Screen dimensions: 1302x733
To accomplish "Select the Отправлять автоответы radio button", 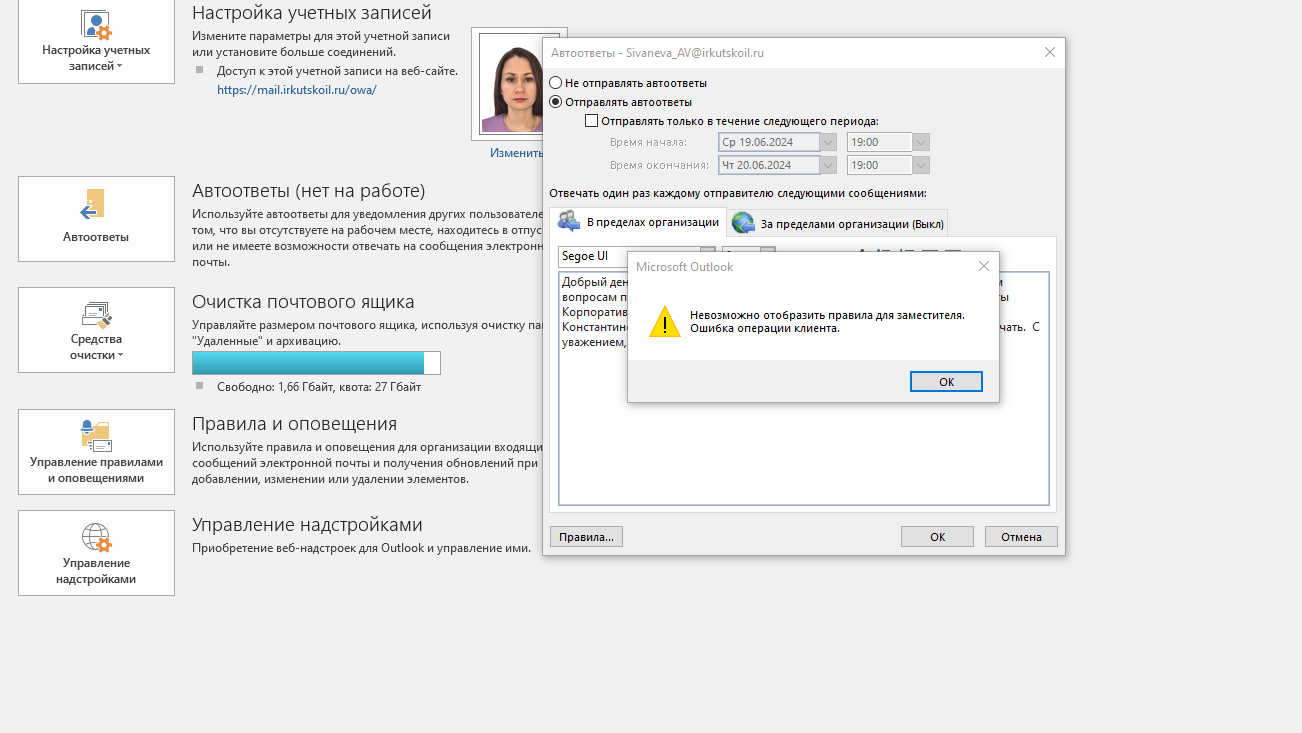I will [x=556, y=102].
